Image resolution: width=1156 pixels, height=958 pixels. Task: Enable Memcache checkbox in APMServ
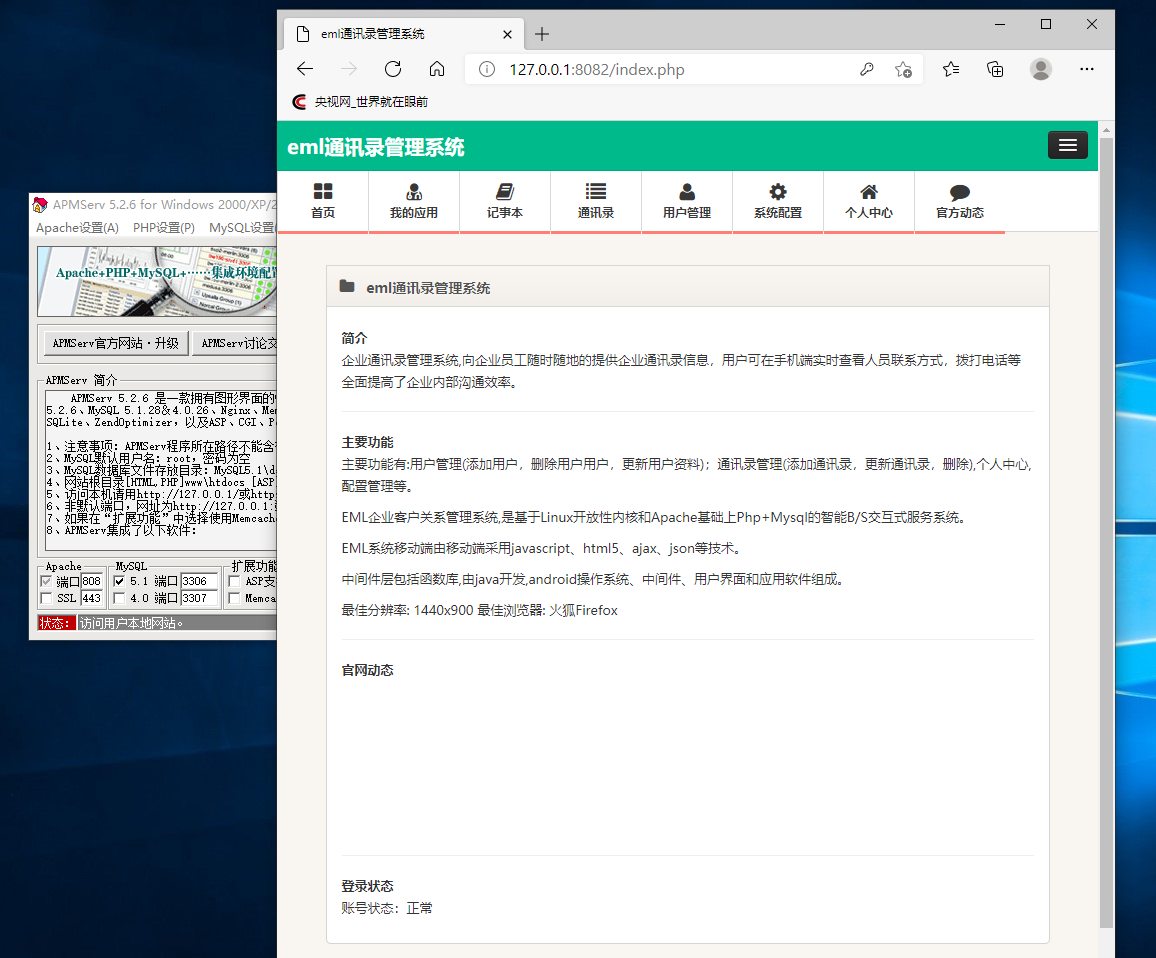(234, 598)
